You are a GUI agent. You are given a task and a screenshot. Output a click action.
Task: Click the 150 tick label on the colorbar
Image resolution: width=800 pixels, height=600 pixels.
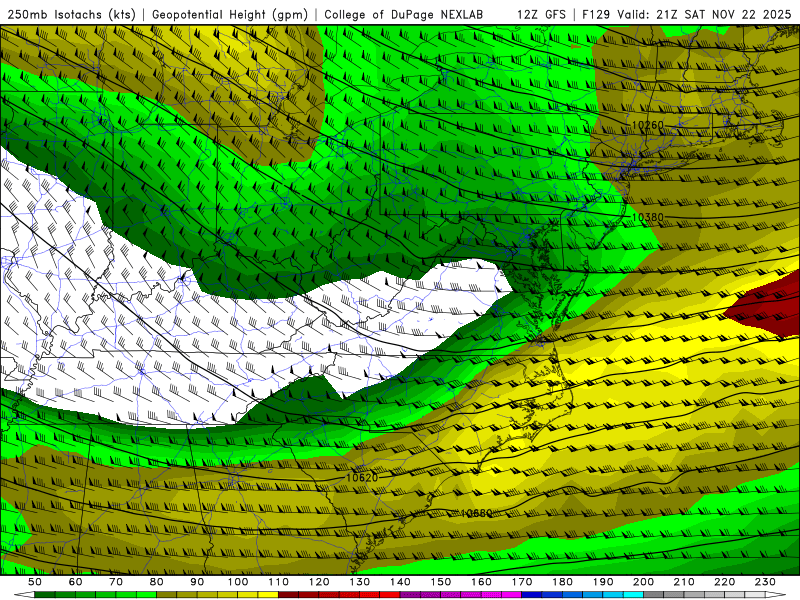441,582
